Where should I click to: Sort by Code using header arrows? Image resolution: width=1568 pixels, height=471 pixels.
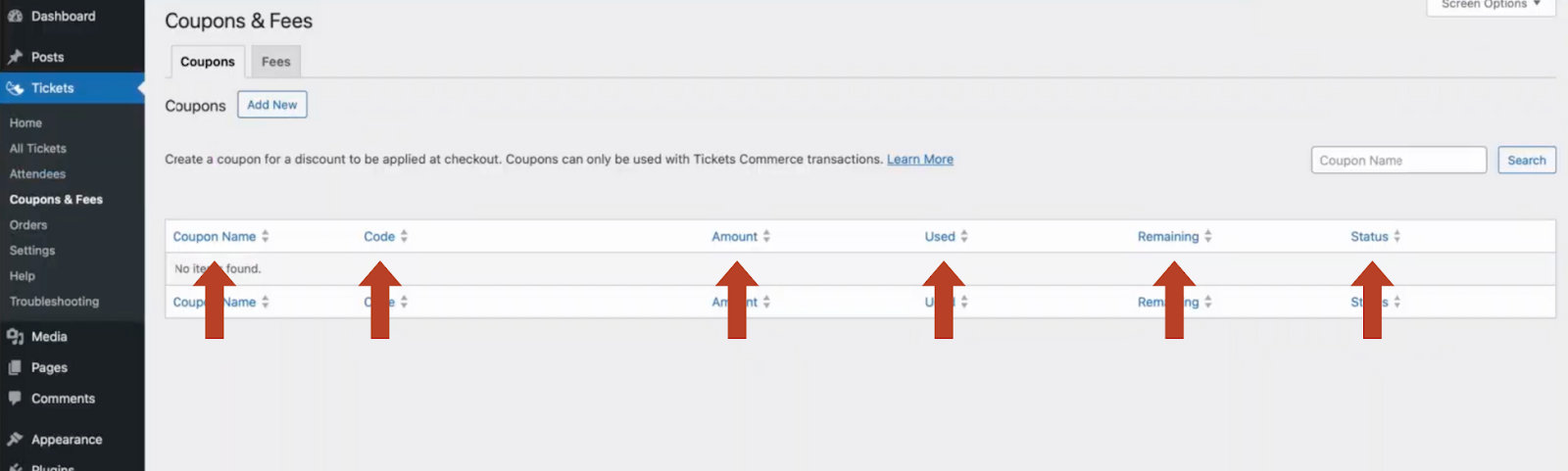pyautogui.click(x=404, y=237)
